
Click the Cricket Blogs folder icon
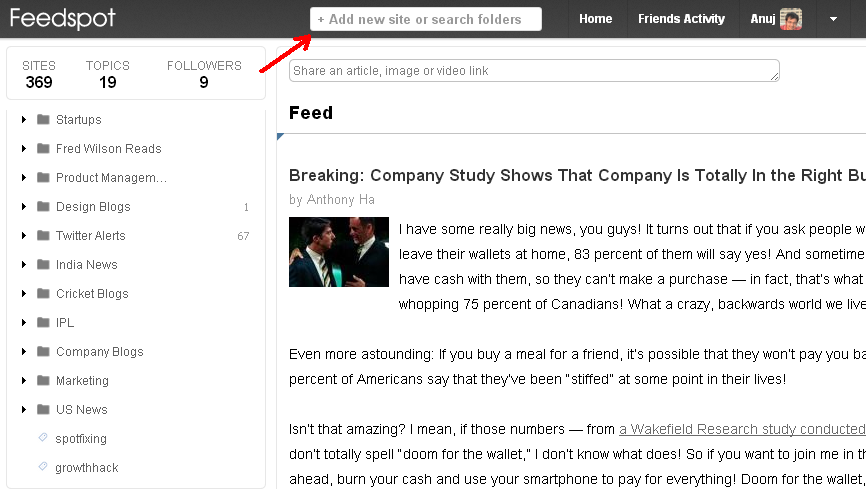(43, 294)
